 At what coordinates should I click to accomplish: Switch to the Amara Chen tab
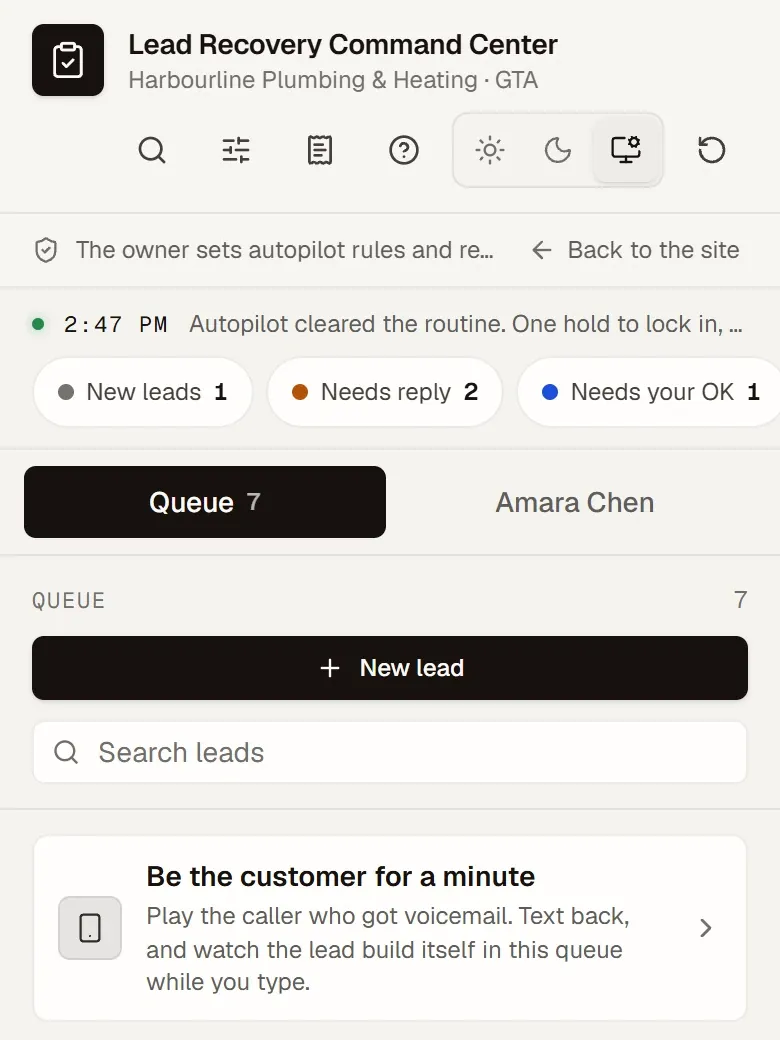click(x=575, y=502)
